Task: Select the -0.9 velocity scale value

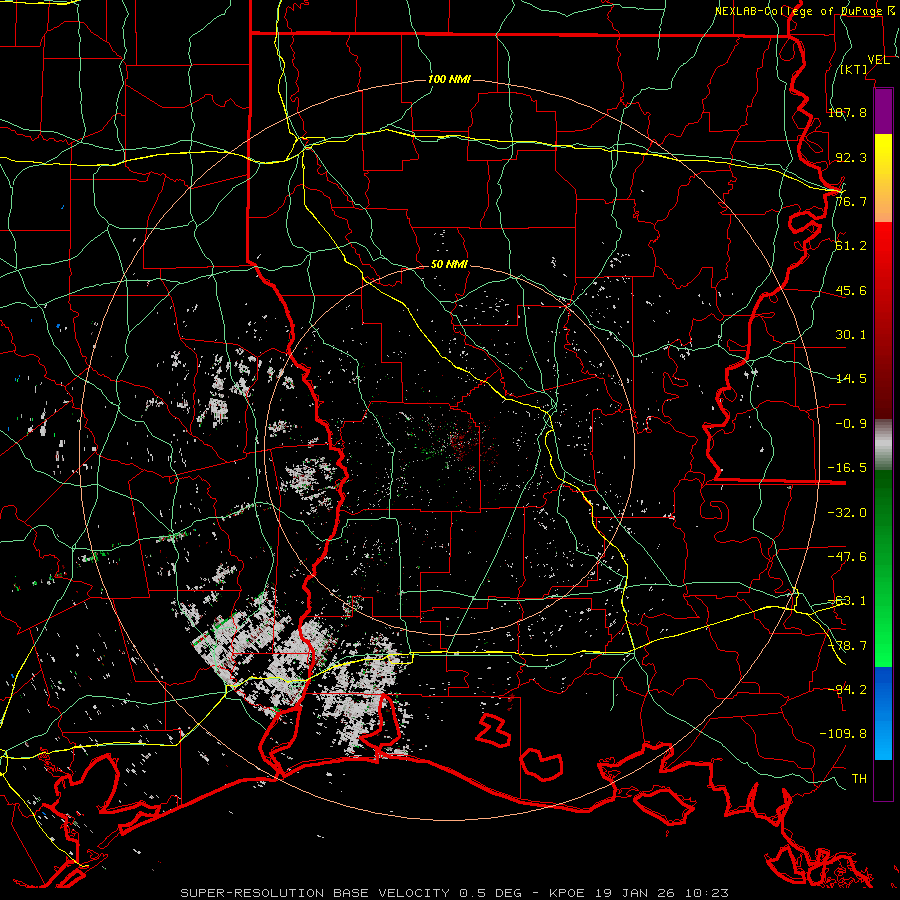Action: (x=851, y=424)
